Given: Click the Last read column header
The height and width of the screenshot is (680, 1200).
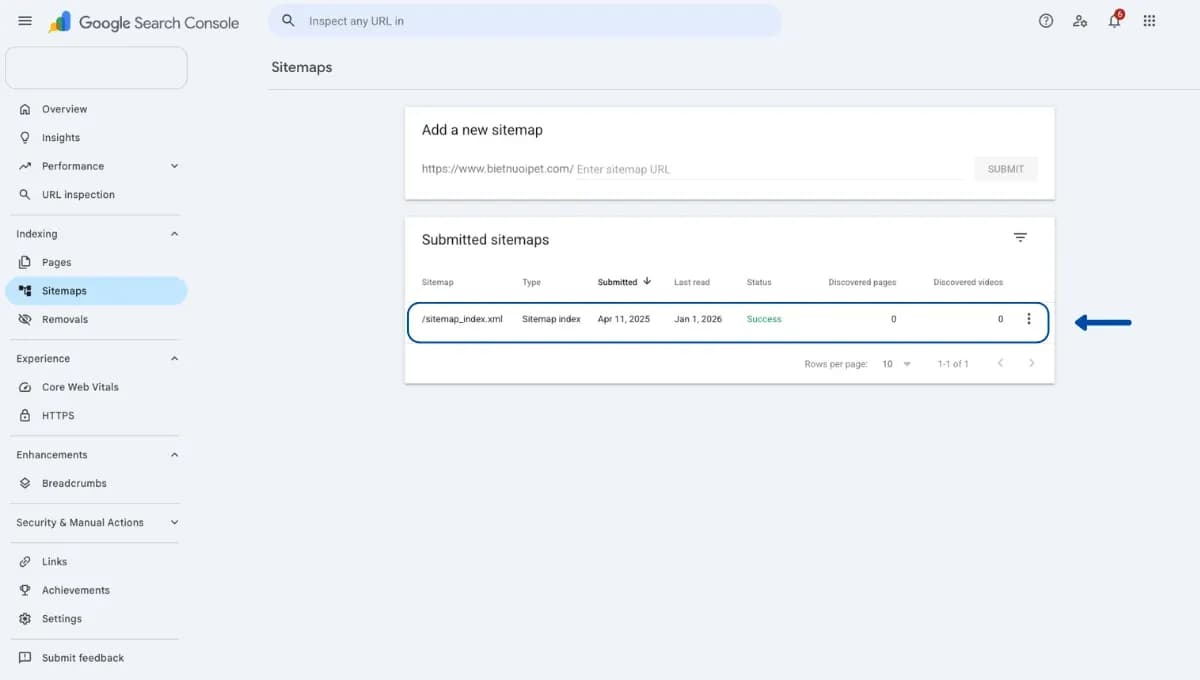Looking at the screenshot, I should pyautogui.click(x=692, y=282).
